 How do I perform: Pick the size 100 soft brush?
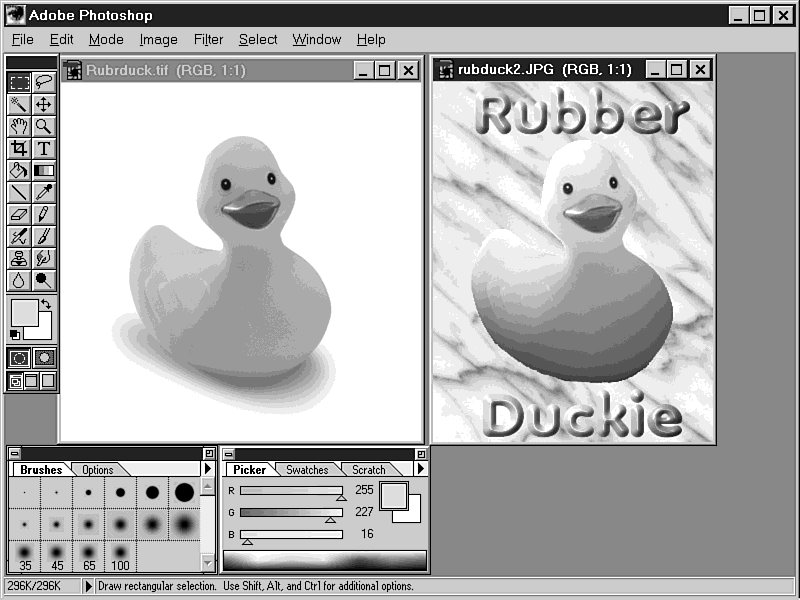(x=120, y=555)
